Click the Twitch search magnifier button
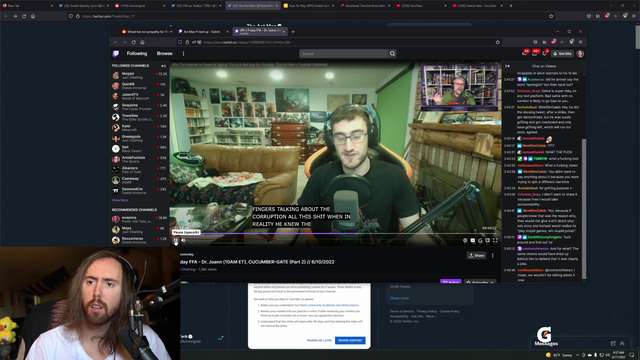 coord(392,53)
